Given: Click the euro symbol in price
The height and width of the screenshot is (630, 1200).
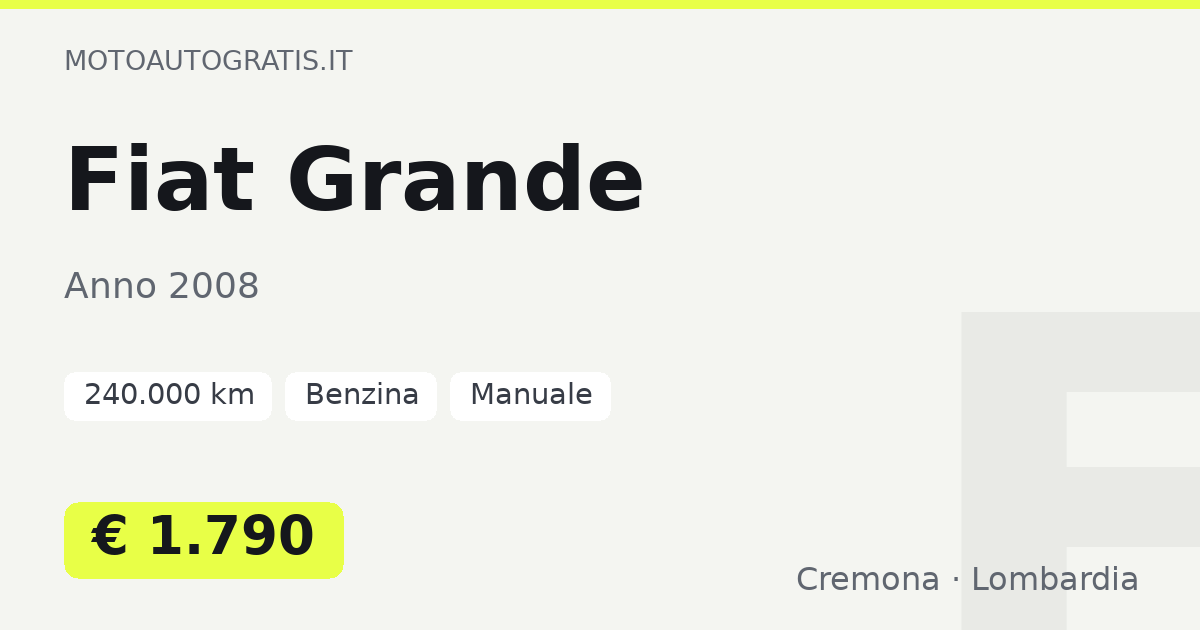Looking at the screenshot, I should tap(110, 538).
